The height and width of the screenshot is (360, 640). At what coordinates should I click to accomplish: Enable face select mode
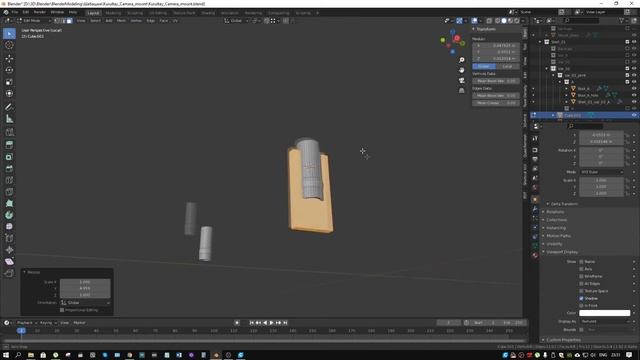69,20
